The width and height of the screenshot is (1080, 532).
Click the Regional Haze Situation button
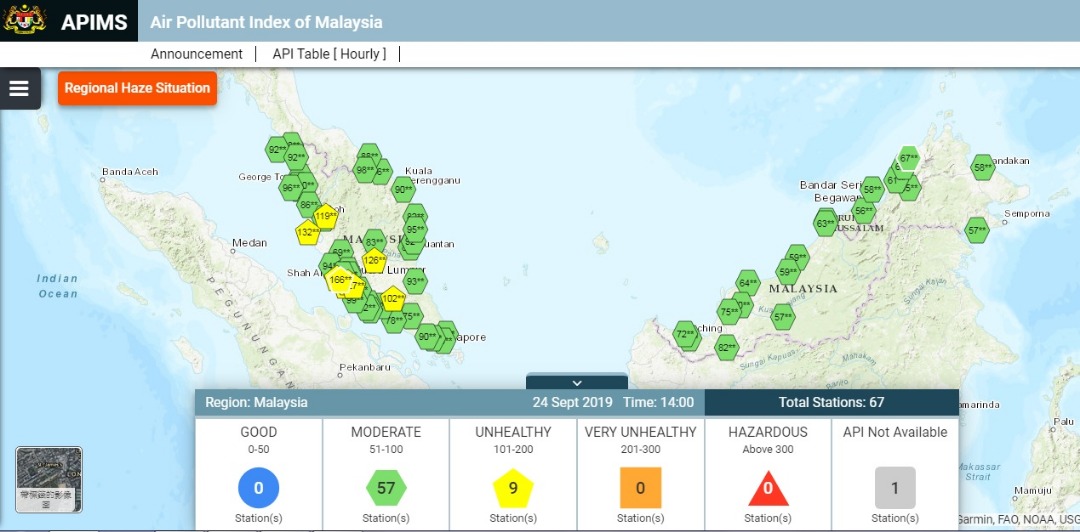pos(137,88)
